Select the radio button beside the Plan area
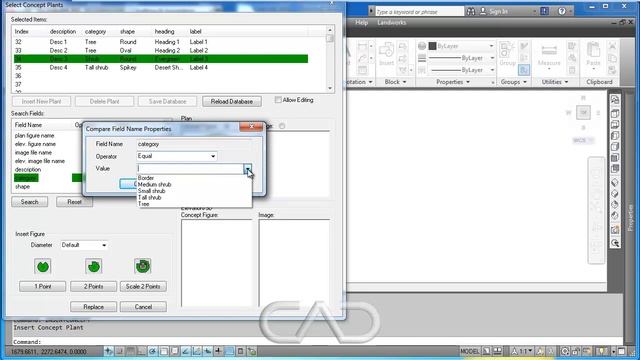The height and width of the screenshot is (360, 640). 282,126
